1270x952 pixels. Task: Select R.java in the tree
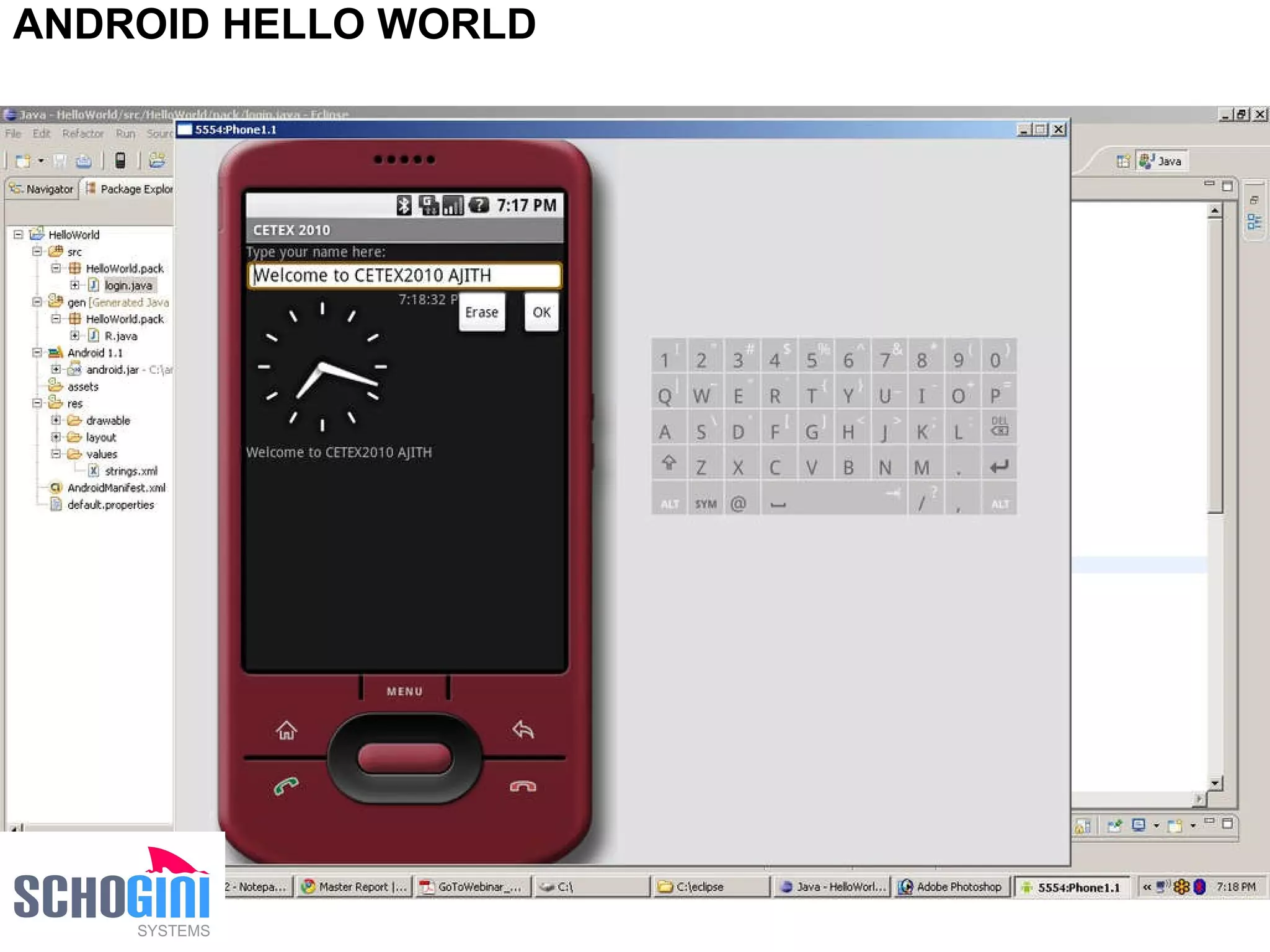[121, 336]
